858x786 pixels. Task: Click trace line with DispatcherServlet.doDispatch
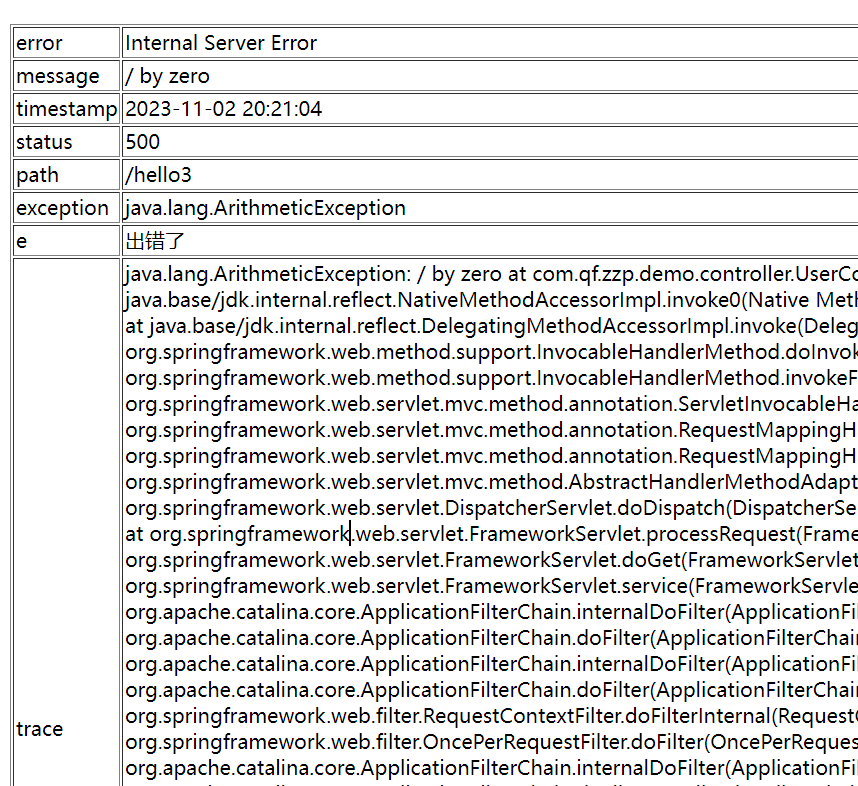(491, 508)
